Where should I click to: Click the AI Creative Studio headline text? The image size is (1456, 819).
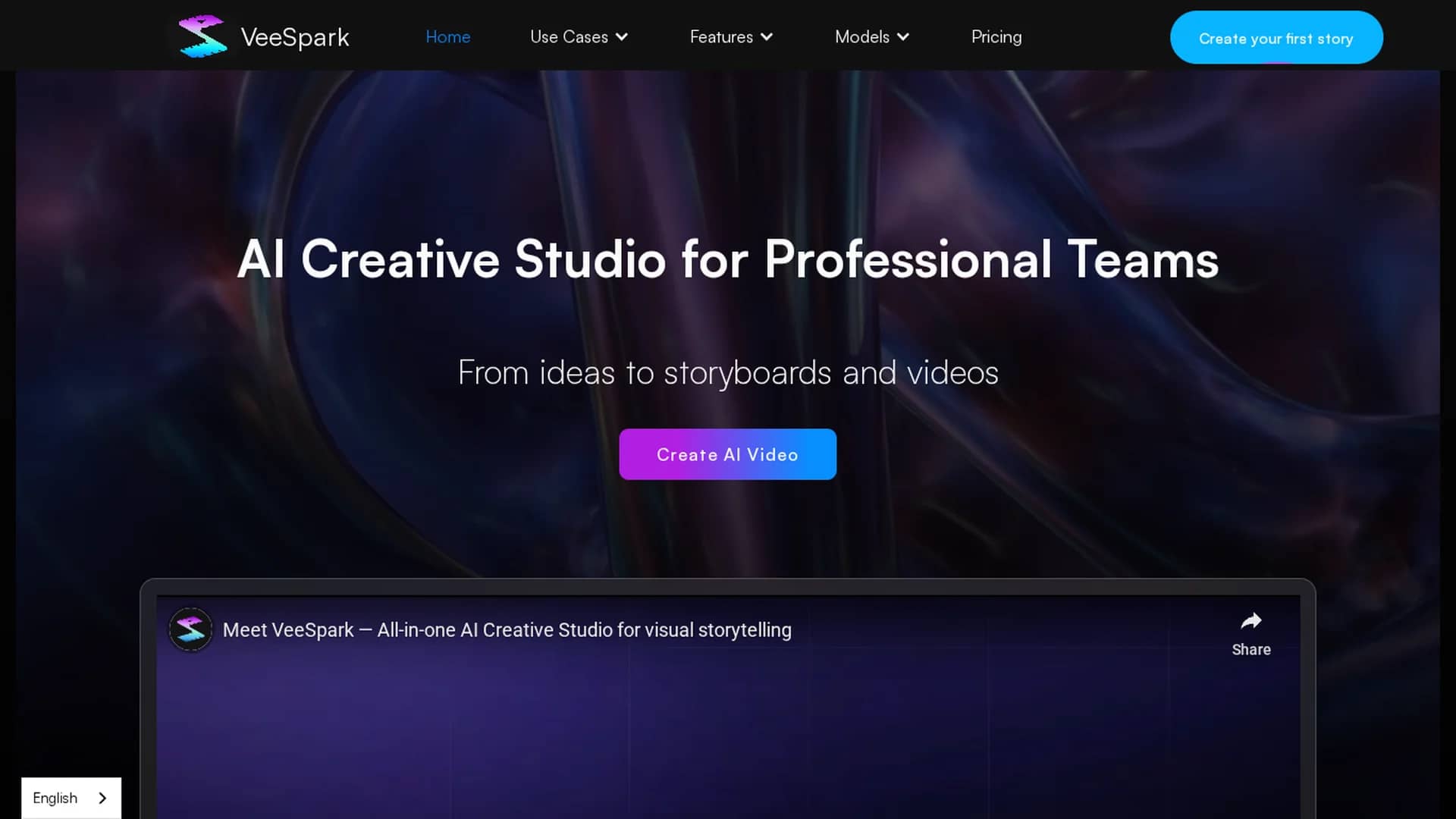(728, 259)
